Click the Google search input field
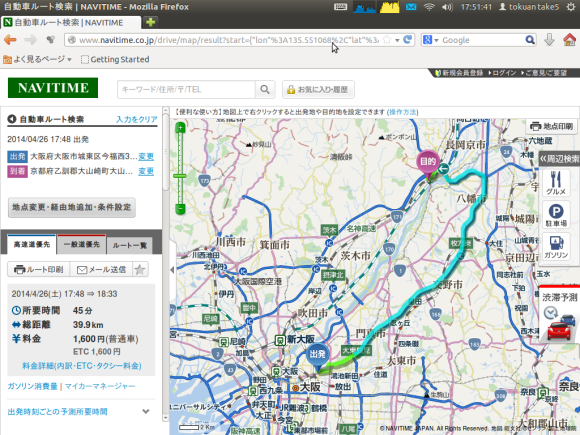This screenshot has height=435, width=580. [x=482, y=40]
